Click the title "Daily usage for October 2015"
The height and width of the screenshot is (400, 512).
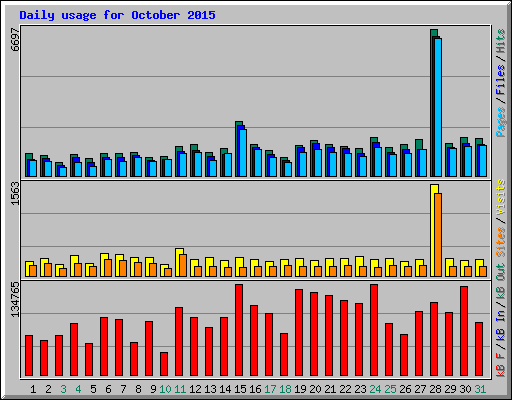117,15
